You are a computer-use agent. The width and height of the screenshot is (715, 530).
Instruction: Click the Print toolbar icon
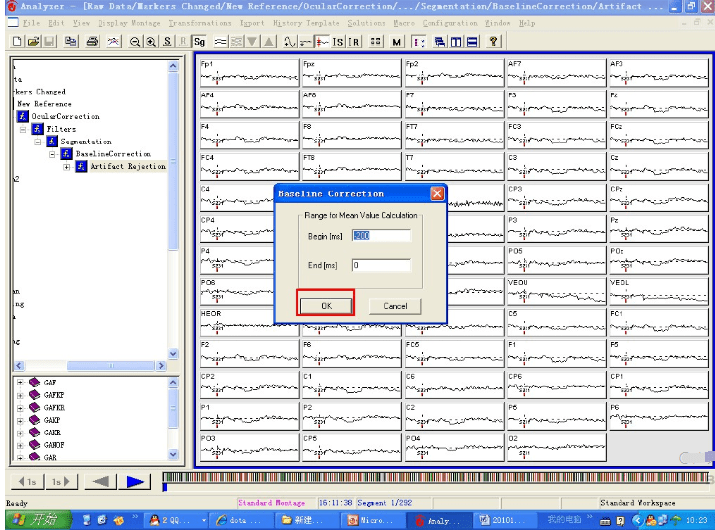coord(92,42)
